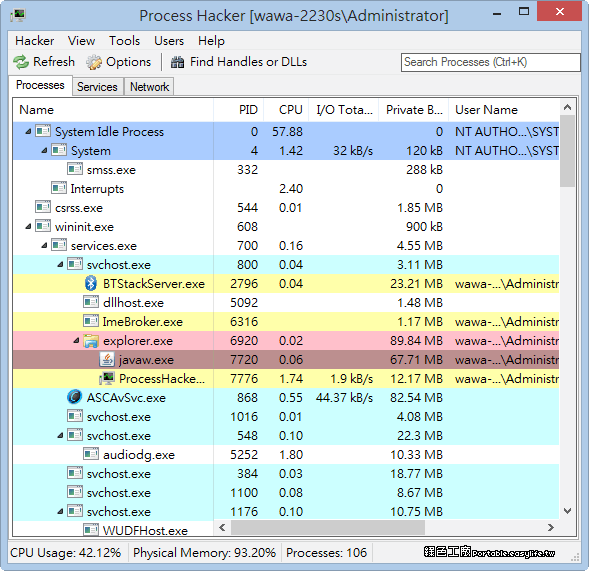Click the services.exe process icon

pyautogui.click(x=59, y=245)
